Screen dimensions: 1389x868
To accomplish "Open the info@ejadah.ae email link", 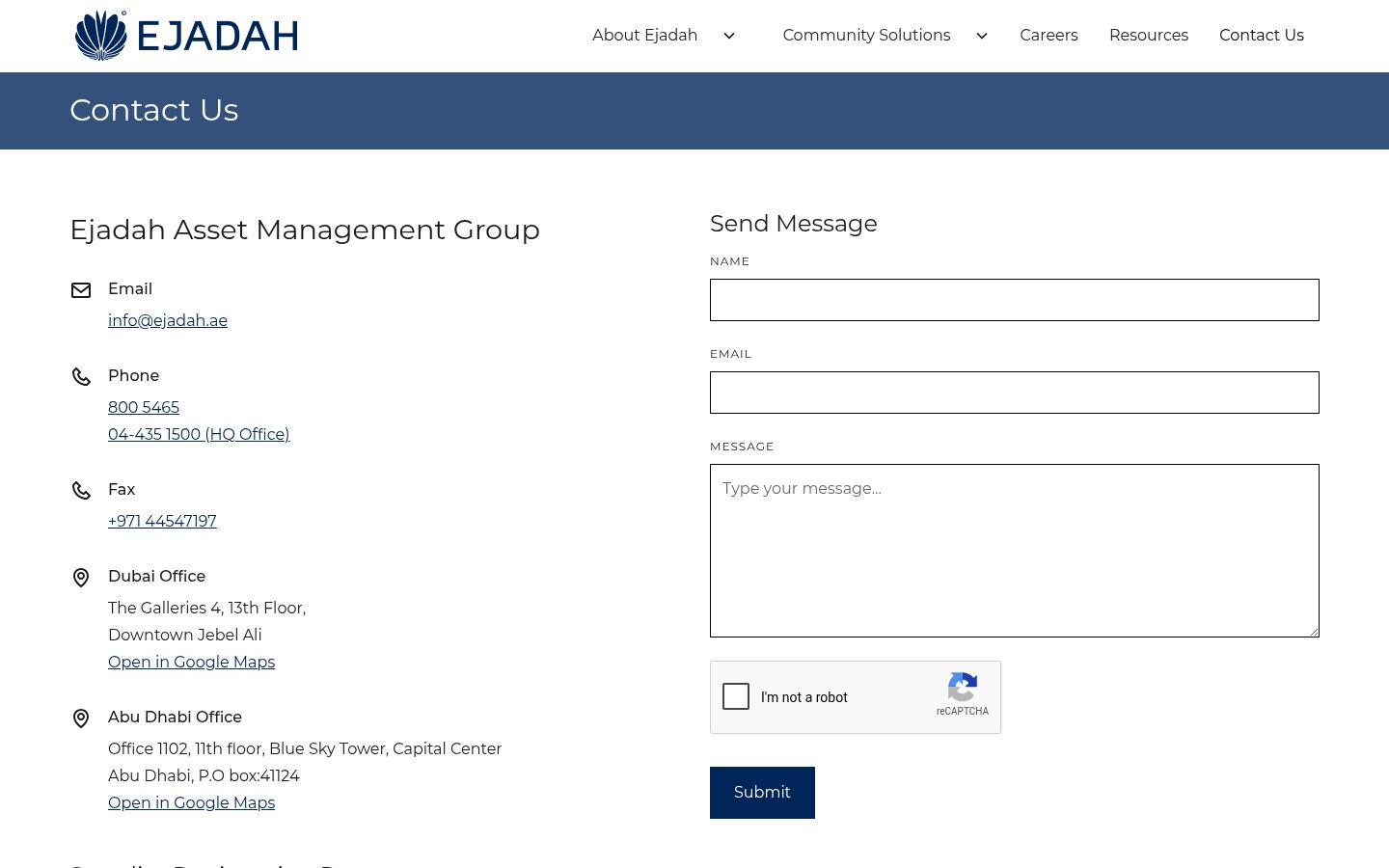I will tap(168, 320).
